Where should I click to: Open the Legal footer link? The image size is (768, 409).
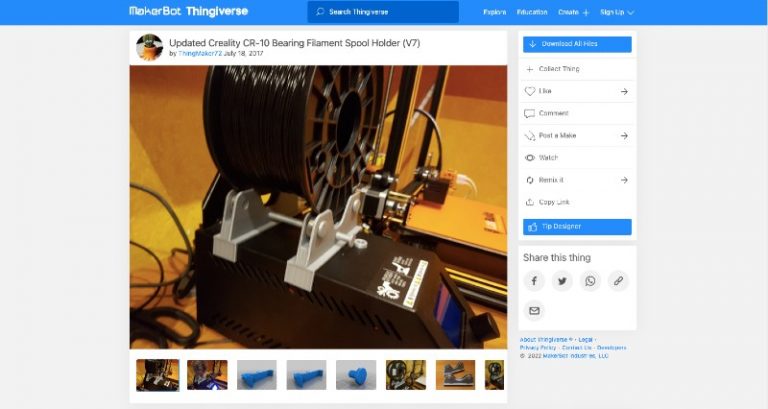[585, 339]
